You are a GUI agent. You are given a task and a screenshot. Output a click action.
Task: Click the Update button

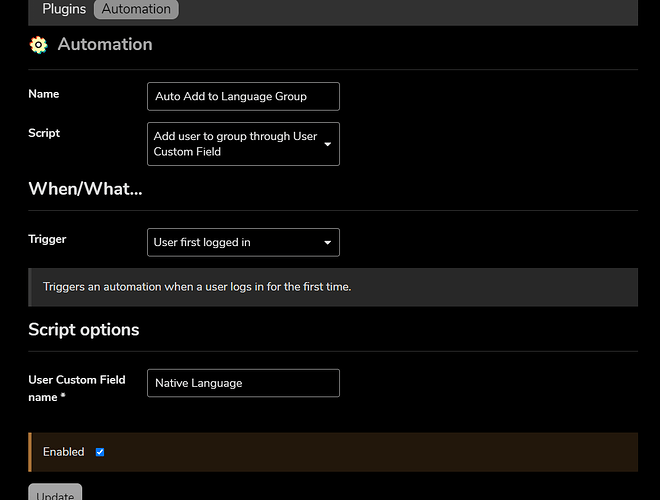pos(55,493)
